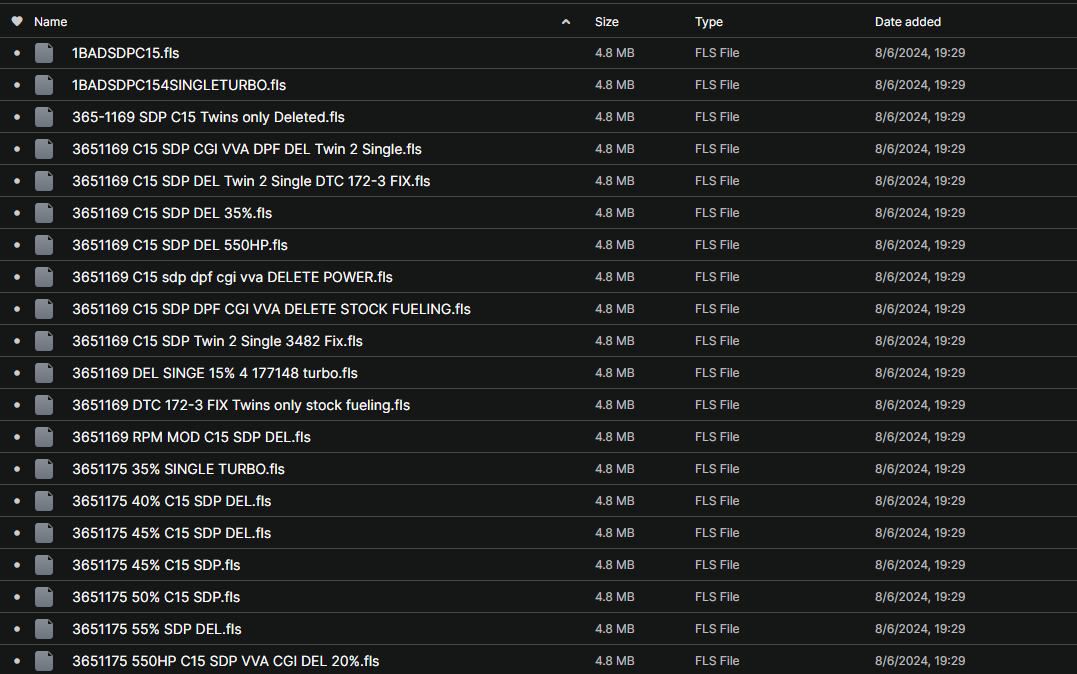Click file icon of 365-1169 SDP C15 Twins only Deleted.fls
The width and height of the screenshot is (1077, 674).
coord(43,117)
